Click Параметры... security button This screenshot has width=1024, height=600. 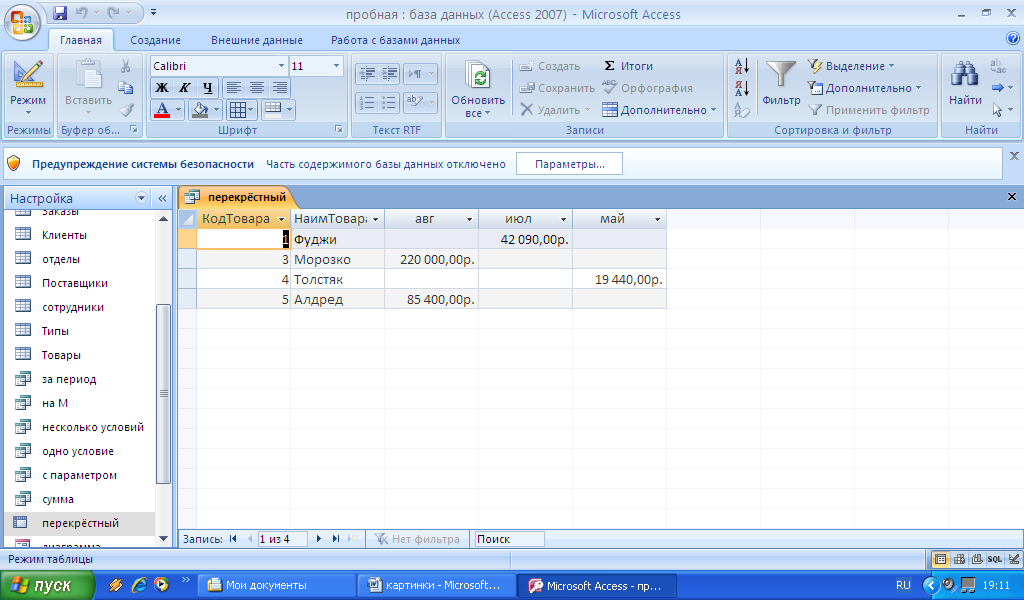569,164
